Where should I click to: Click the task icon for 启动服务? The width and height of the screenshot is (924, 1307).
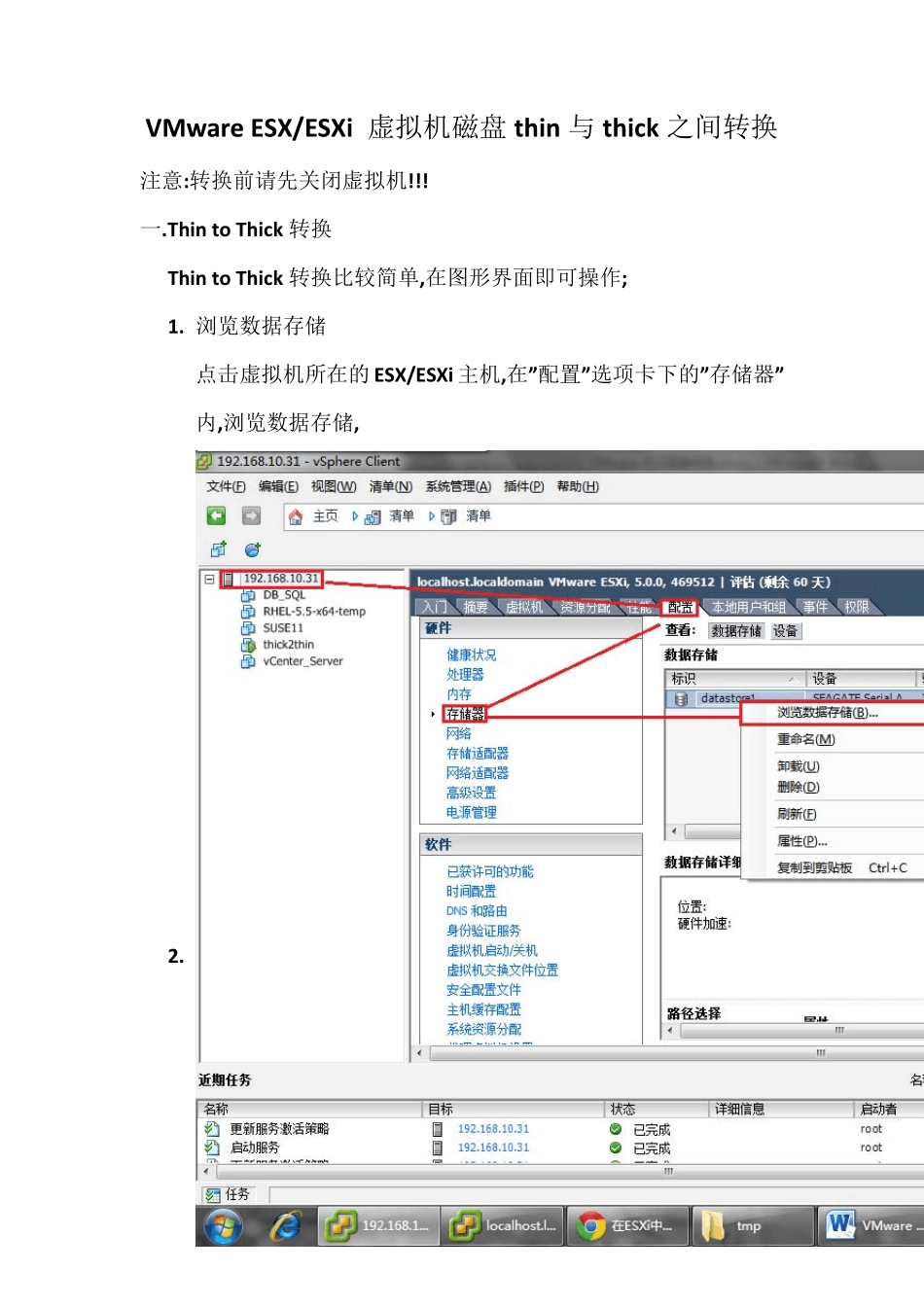tap(212, 1148)
